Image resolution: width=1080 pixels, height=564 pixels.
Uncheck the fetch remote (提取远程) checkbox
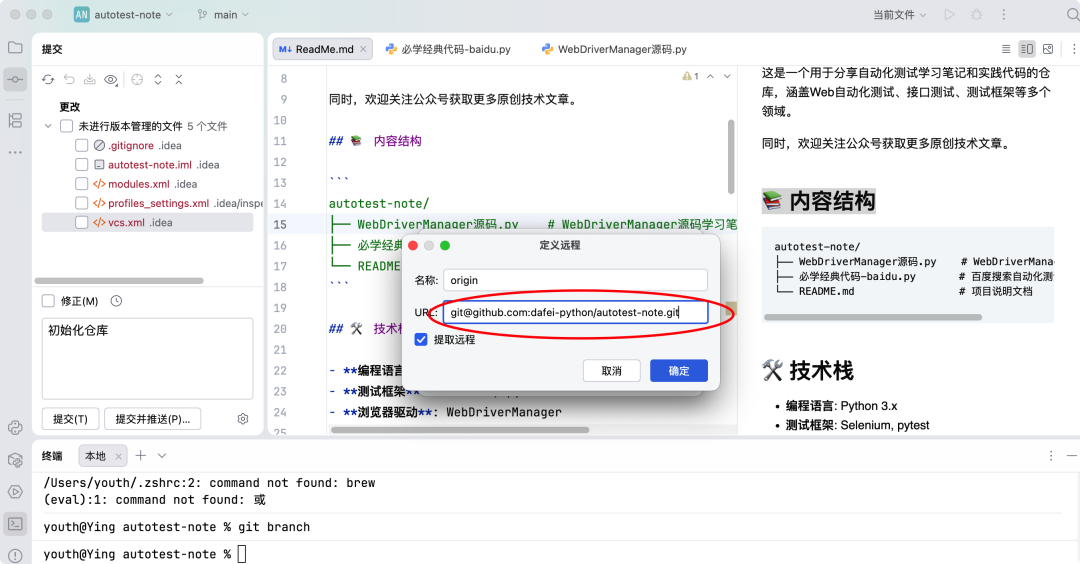click(x=421, y=340)
